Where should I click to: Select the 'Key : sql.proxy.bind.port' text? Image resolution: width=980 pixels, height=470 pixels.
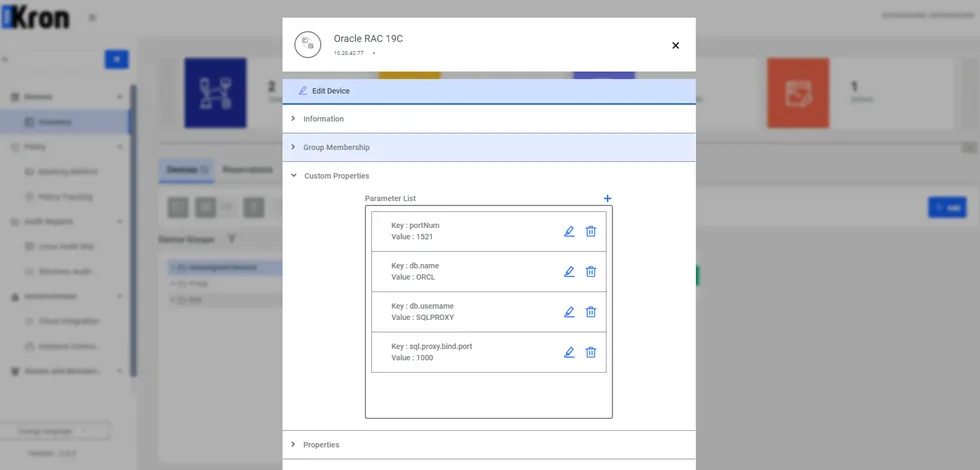(432, 346)
